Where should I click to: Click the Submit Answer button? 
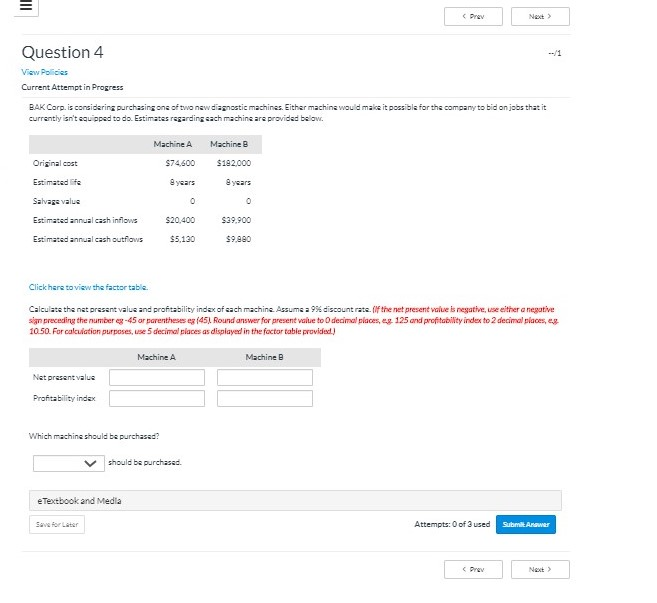click(x=526, y=525)
